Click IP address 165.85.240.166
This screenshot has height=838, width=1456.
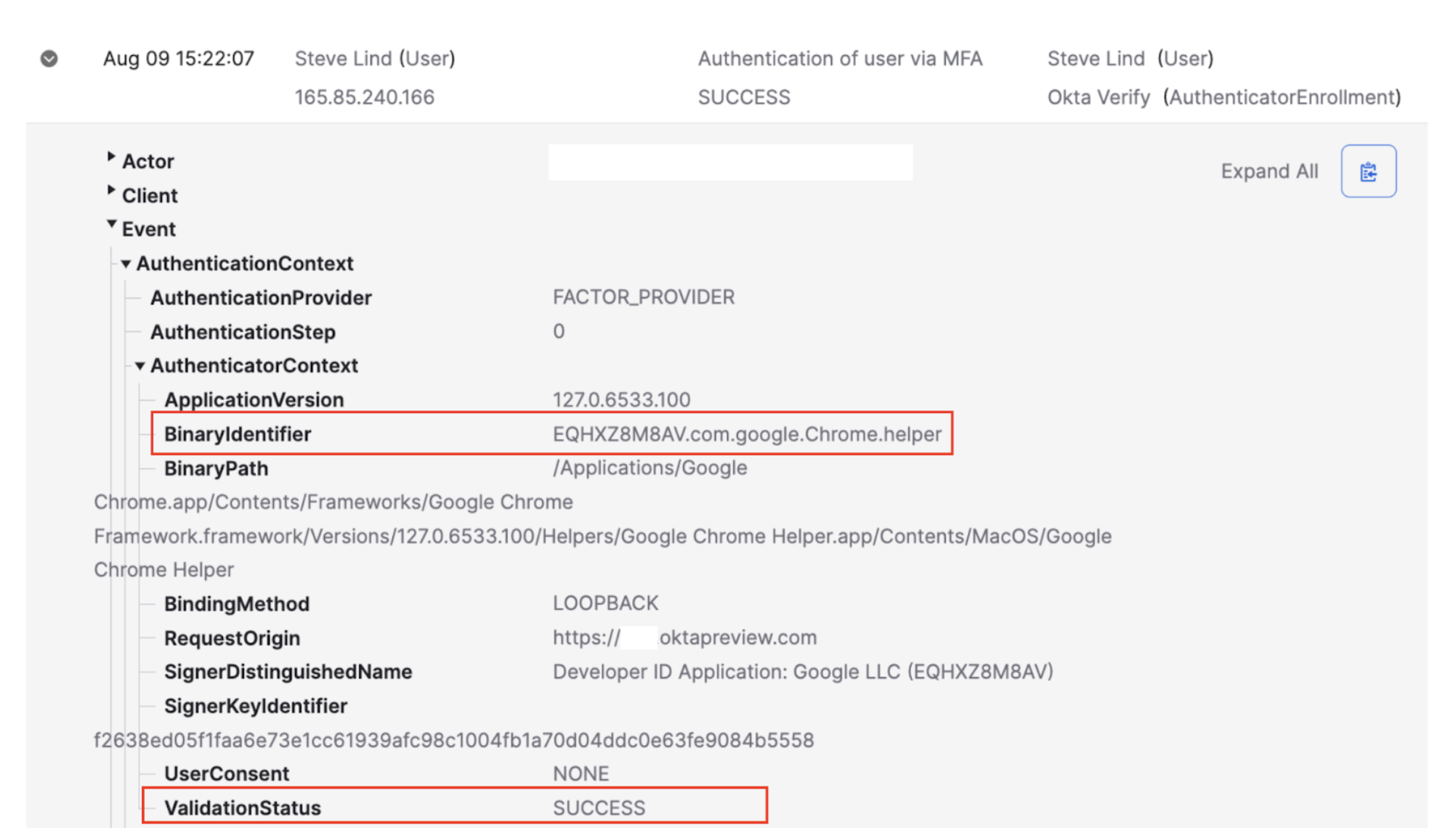pos(364,97)
